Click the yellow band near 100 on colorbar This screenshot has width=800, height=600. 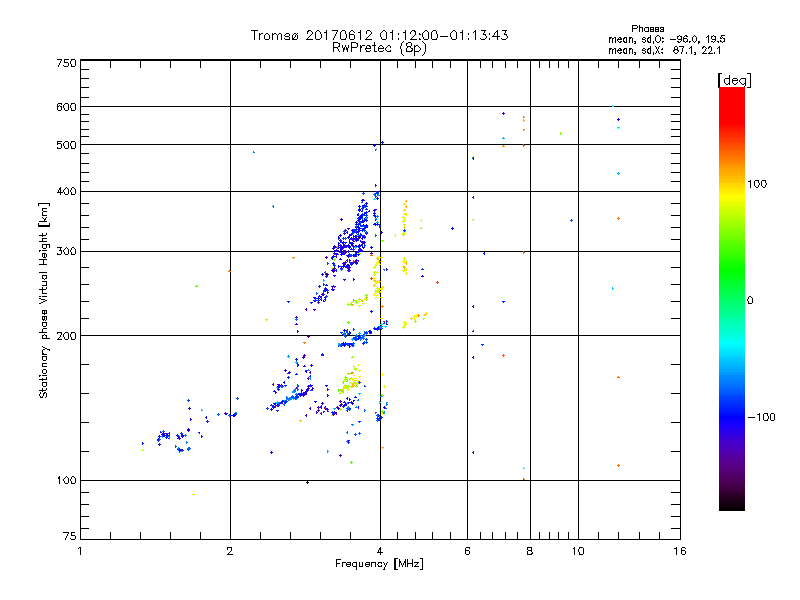tap(732, 195)
